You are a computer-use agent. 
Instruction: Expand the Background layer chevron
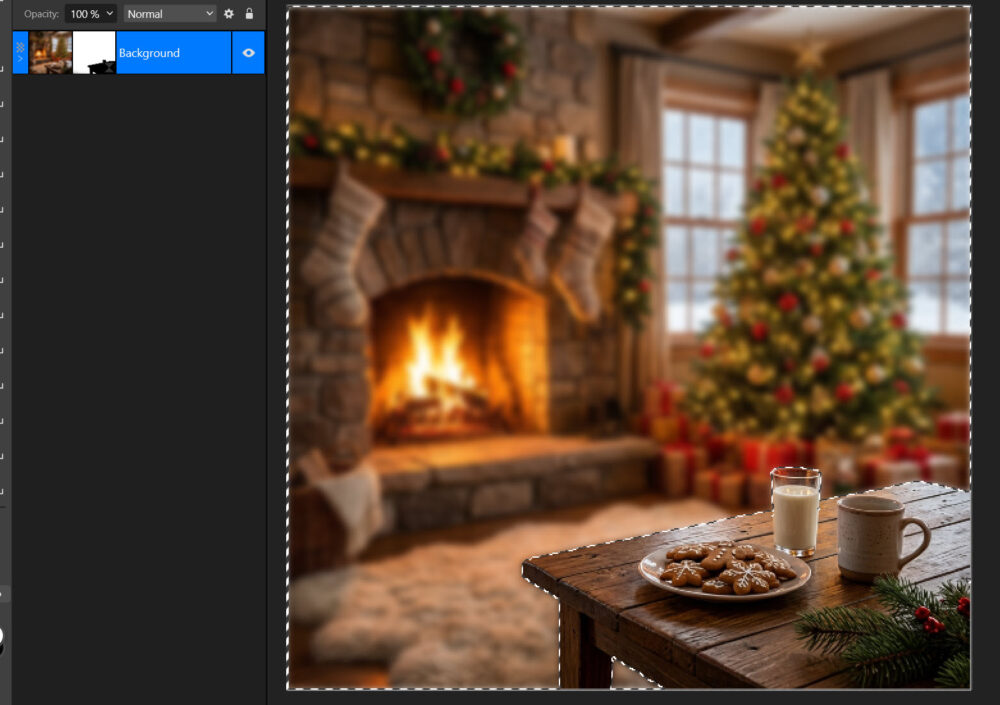pos(20,60)
